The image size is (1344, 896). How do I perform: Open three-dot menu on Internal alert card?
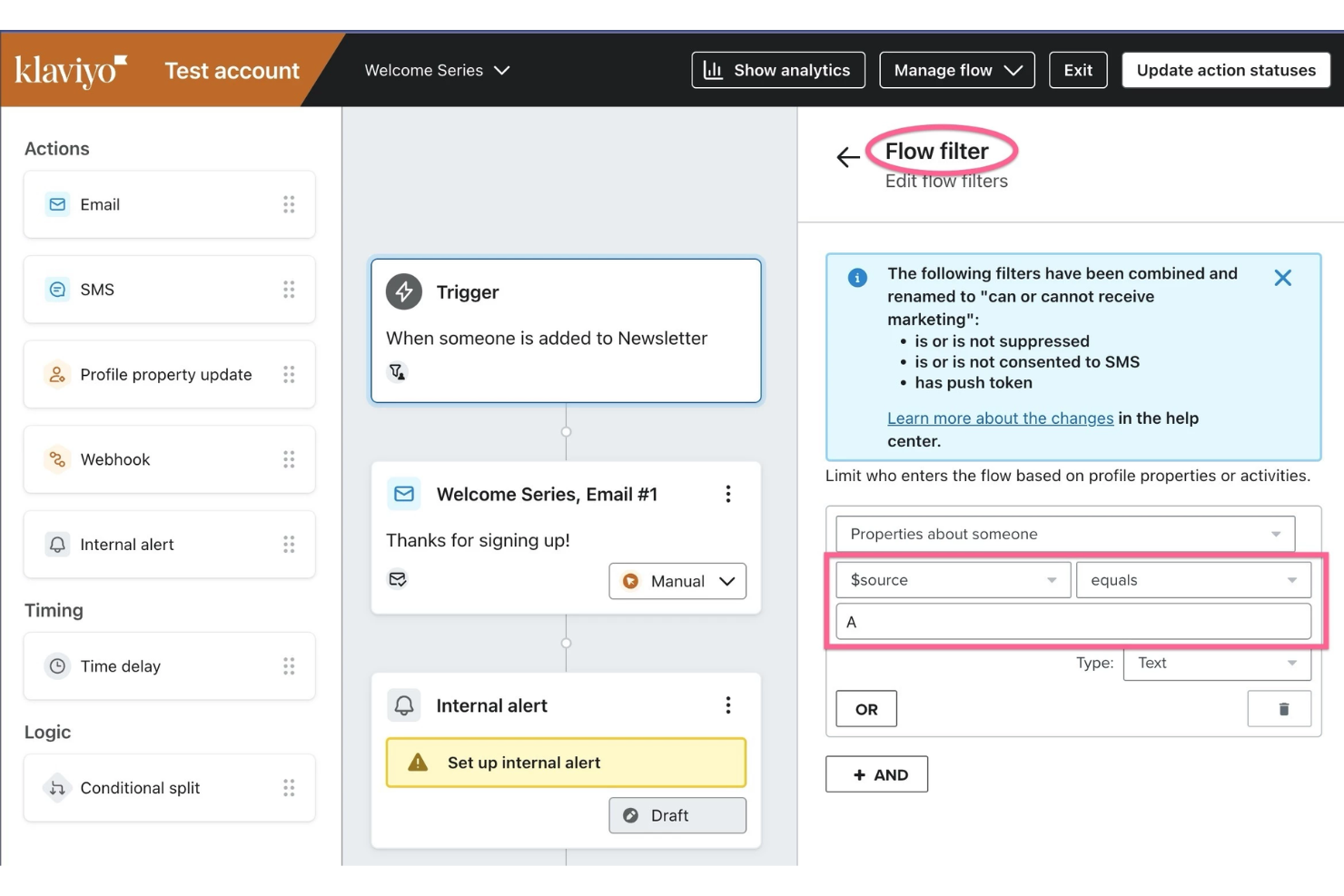coord(727,705)
